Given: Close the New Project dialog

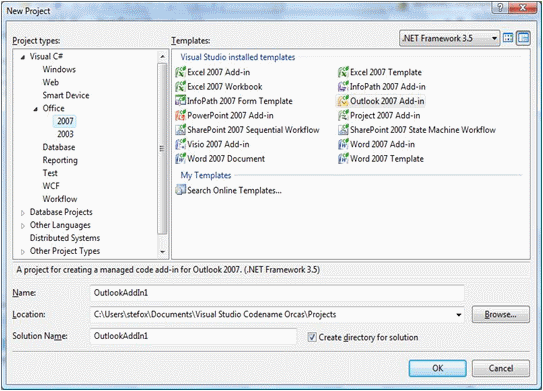Looking at the screenshot, I should (523, 8).
